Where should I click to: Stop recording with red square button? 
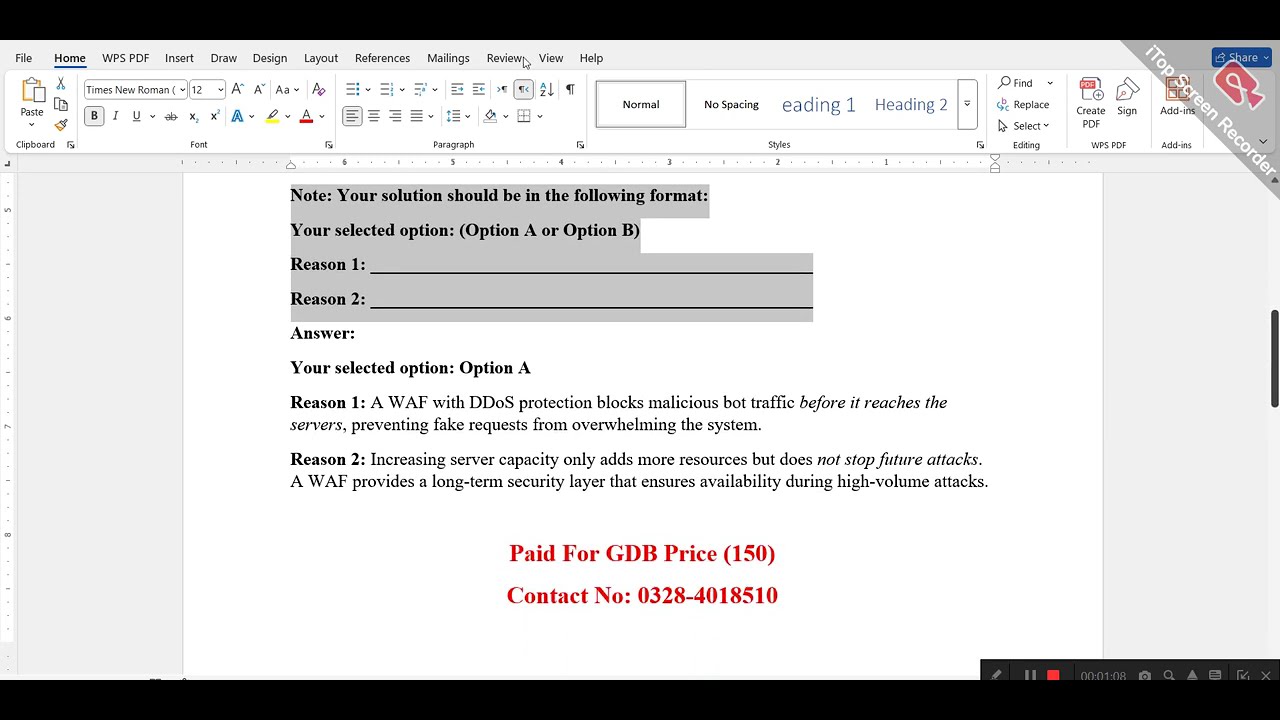[x=1053, y=676]
